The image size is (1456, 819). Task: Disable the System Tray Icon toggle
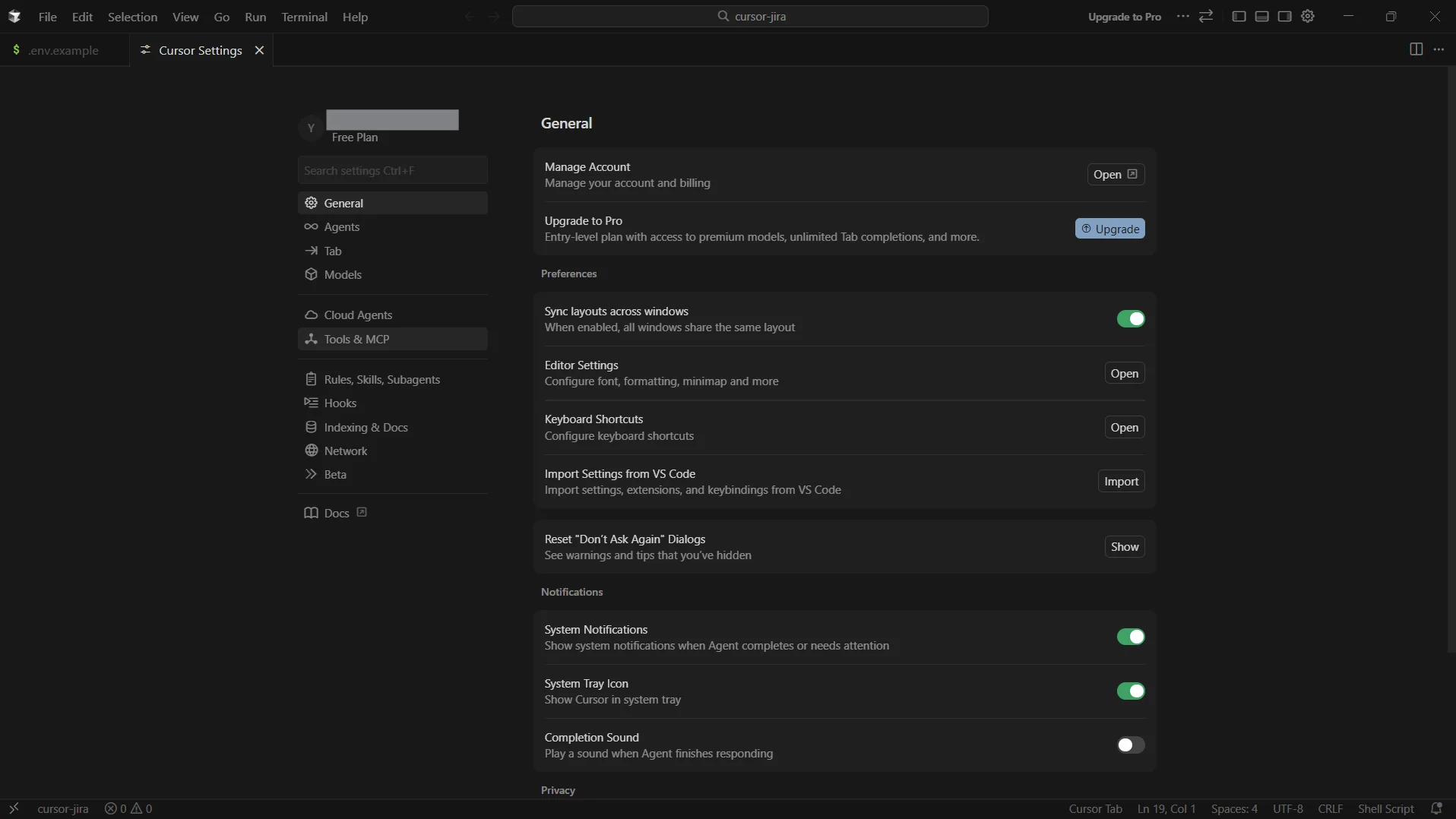tap(1130, 691)
